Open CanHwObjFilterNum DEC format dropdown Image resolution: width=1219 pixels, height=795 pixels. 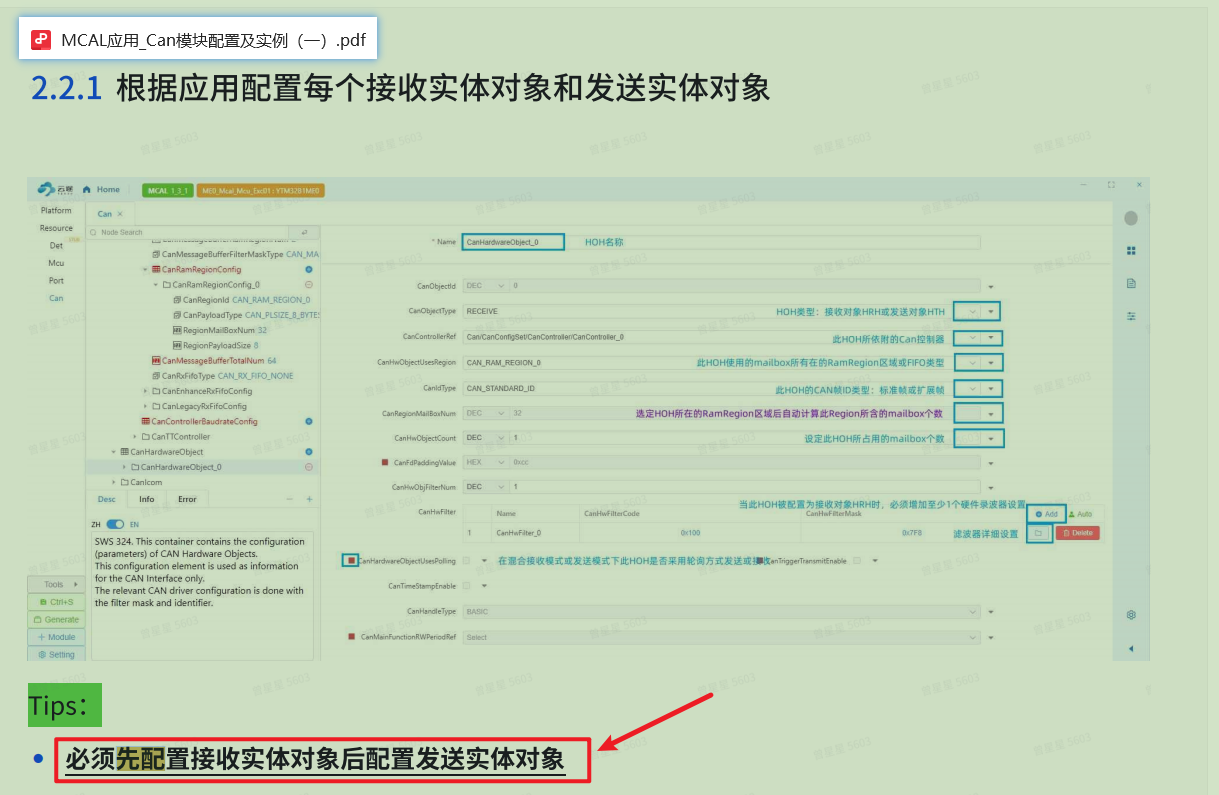click(x=485, y=487)
